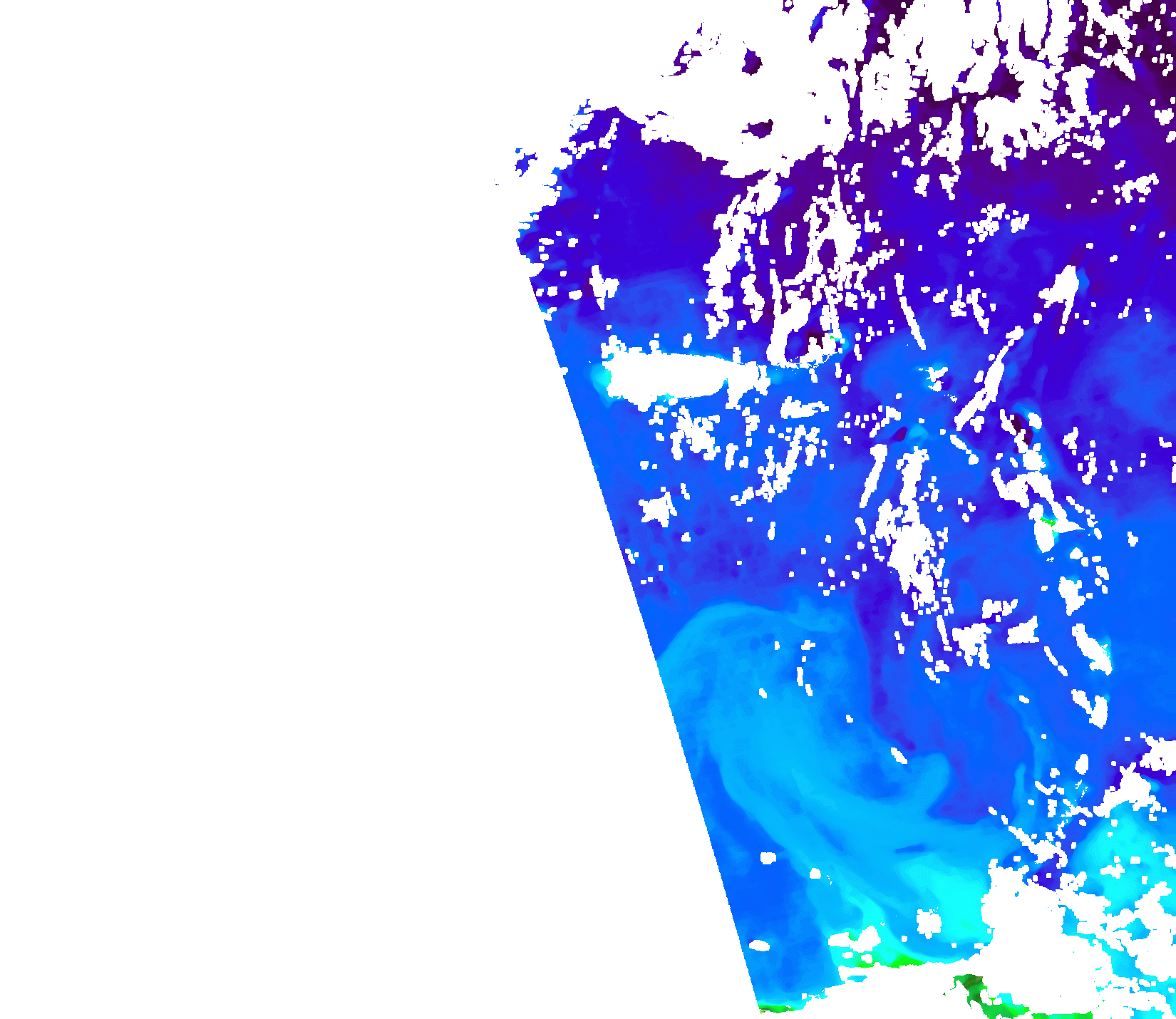
Task: Click the star-shaped white patch near swath edge
Action: (657, 509)
